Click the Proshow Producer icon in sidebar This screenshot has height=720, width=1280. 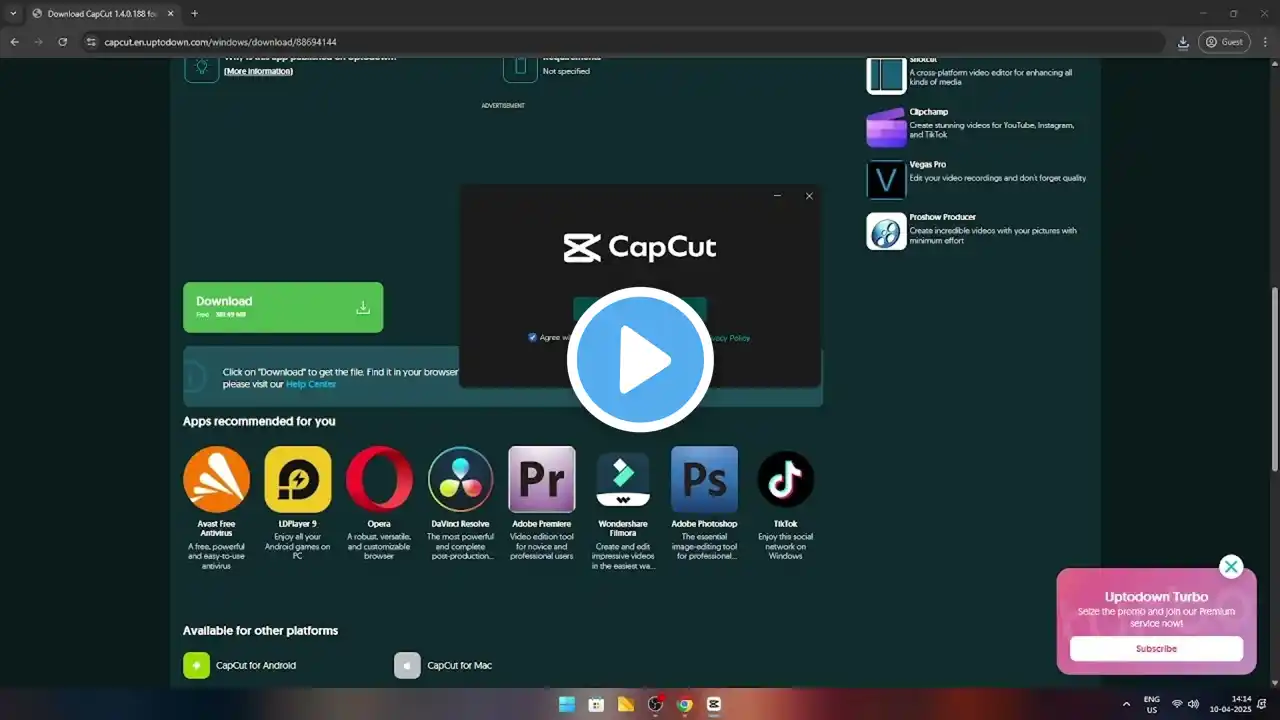tap(886, 231)
